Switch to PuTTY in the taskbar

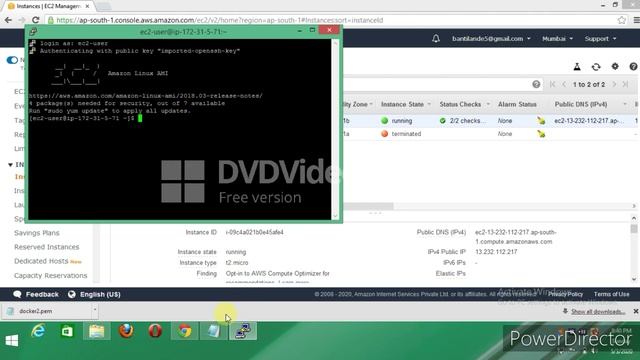click(243, 331)
